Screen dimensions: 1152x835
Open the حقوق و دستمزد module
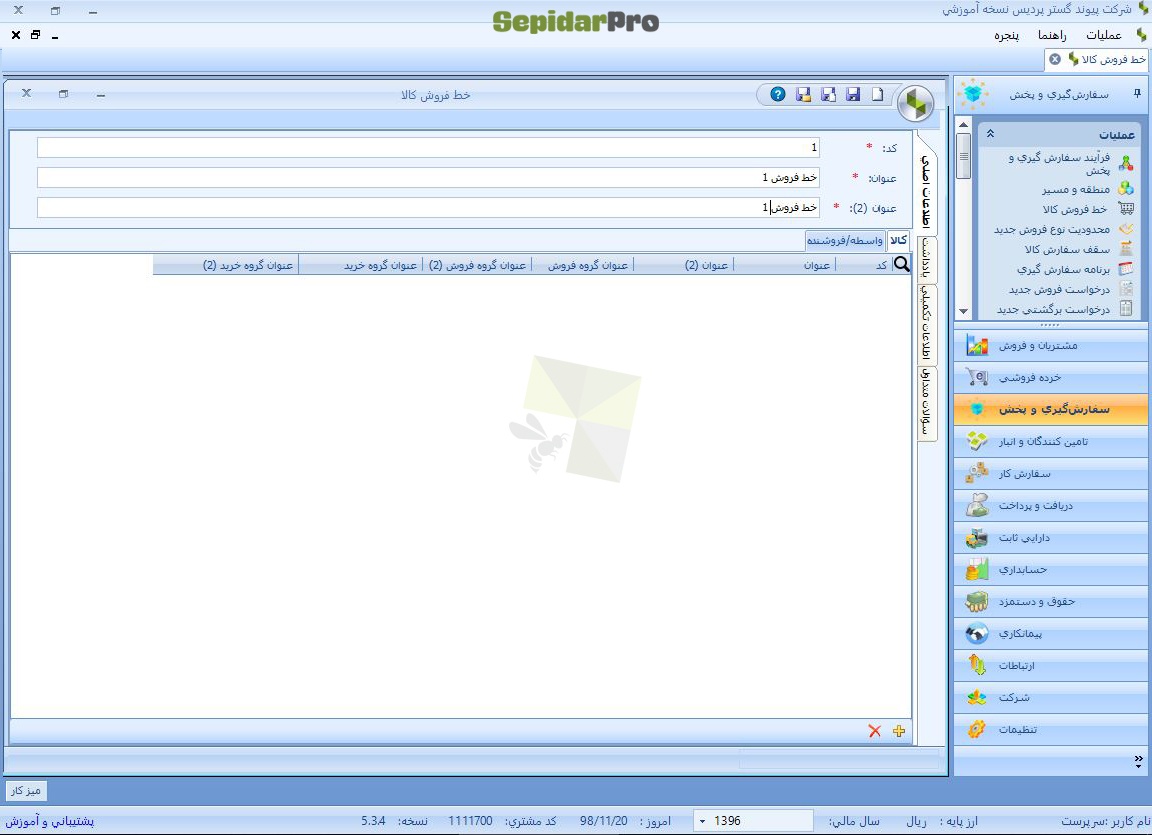1051,601
